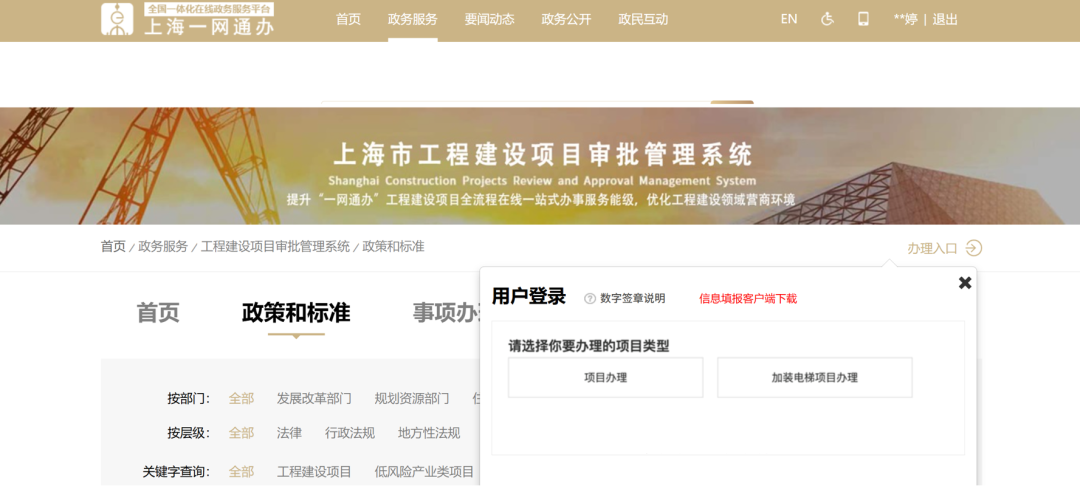Filter by 规划资源部门 department
1080x489 pixels.
412,398
